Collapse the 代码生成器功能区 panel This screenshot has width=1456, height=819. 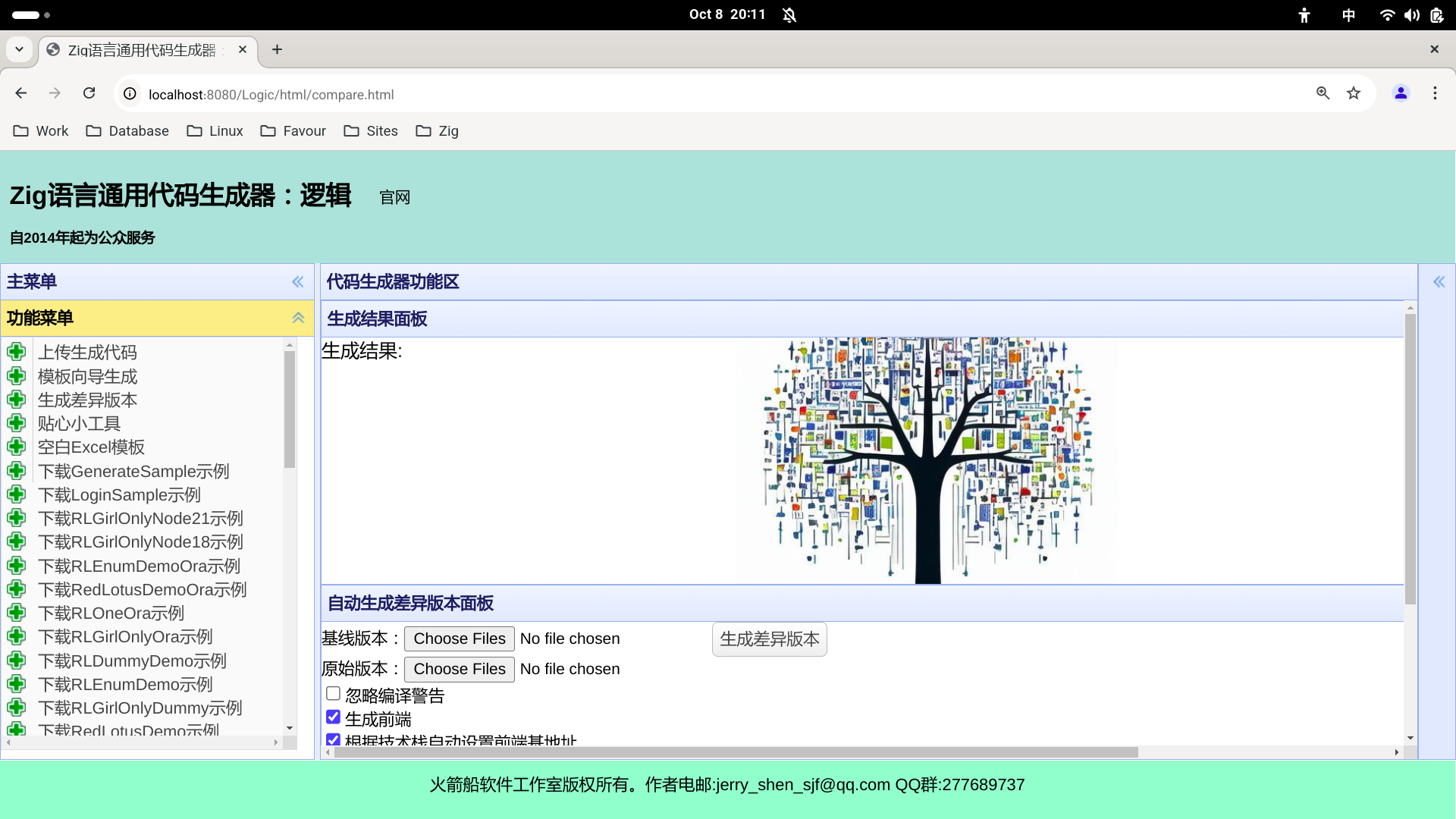[1439, 281]
